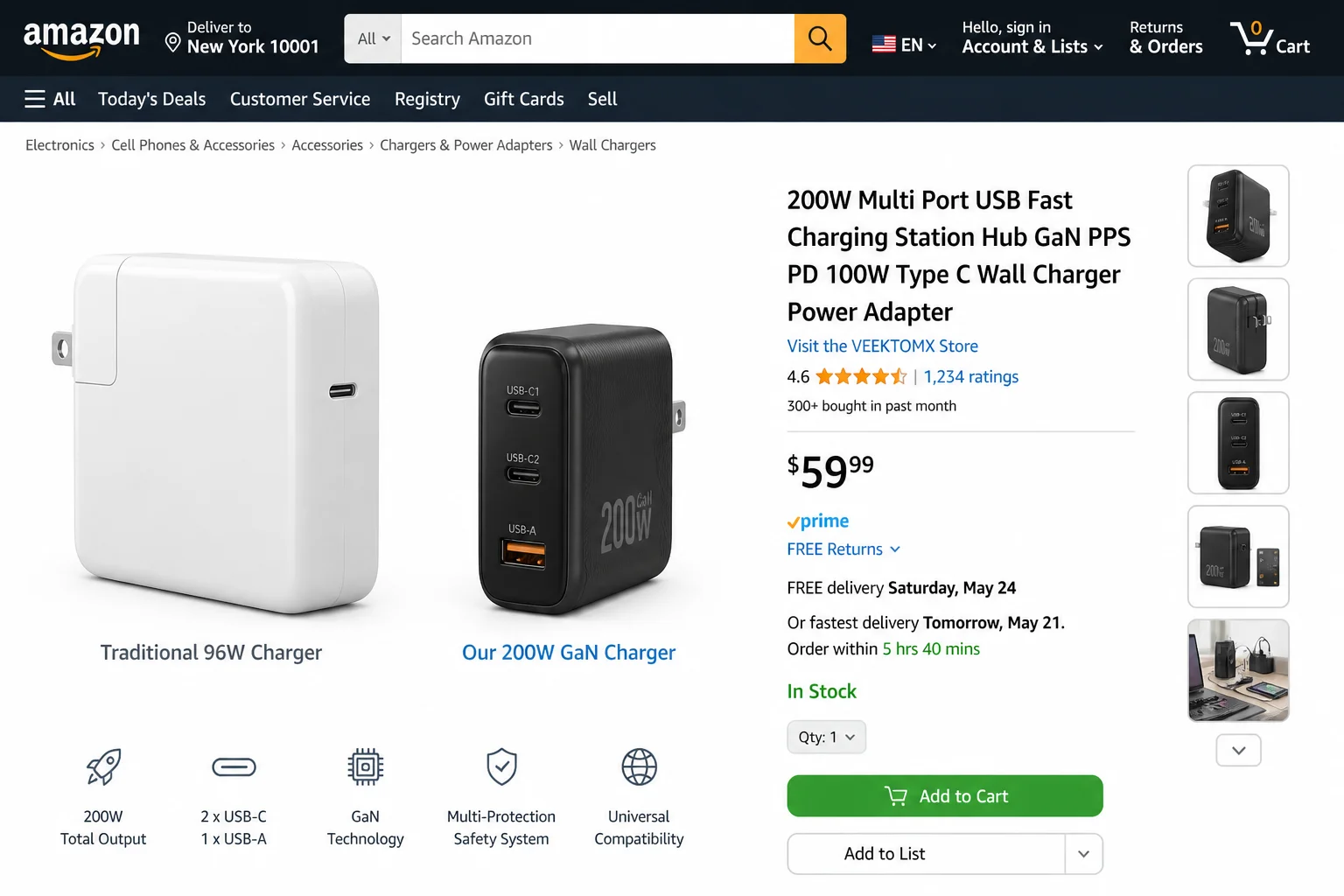Click the Amazon logo
The width and height of the screenshot is (1344, 896).
[81, 39]
